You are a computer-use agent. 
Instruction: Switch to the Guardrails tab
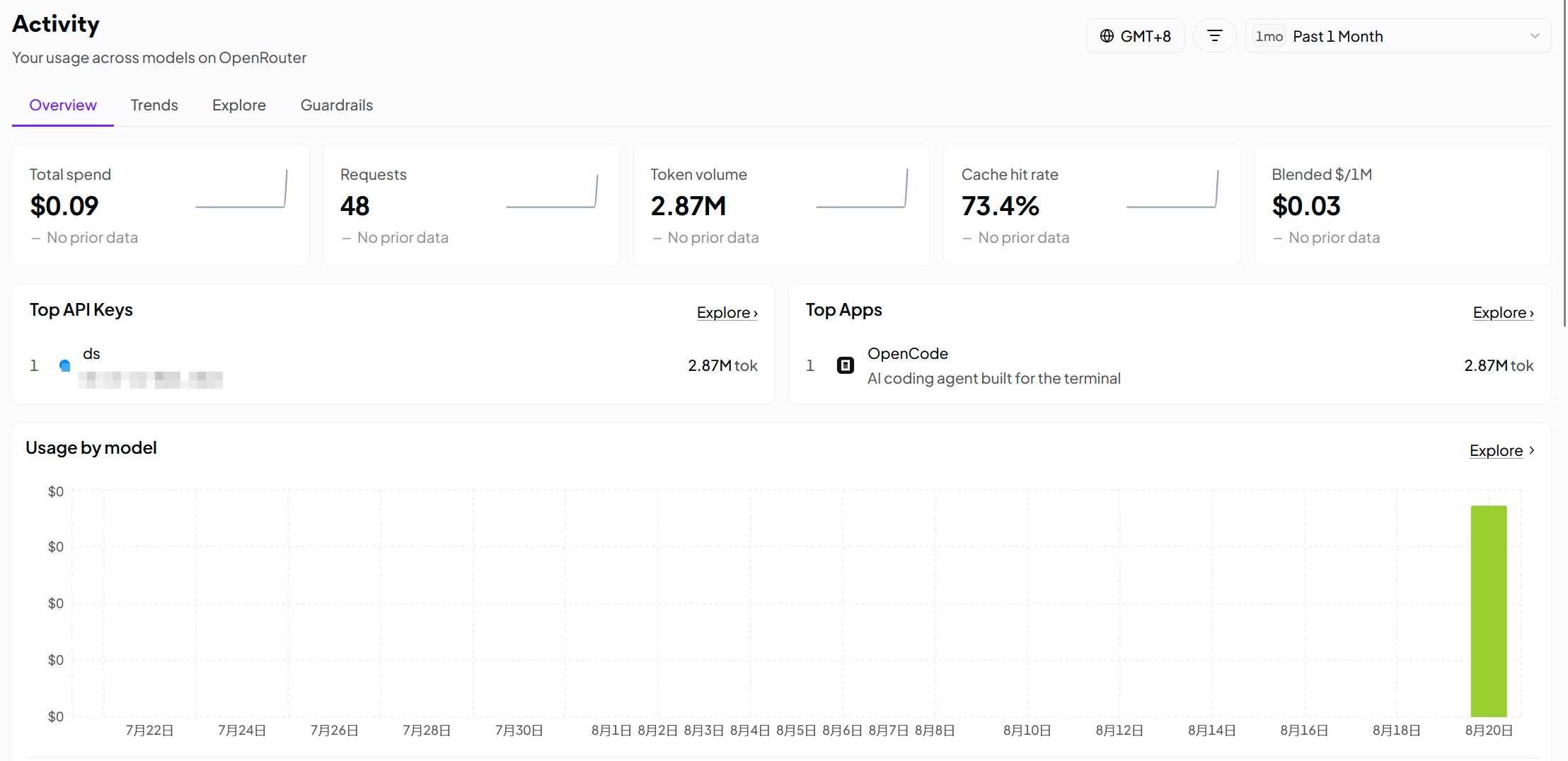(337, 105)
